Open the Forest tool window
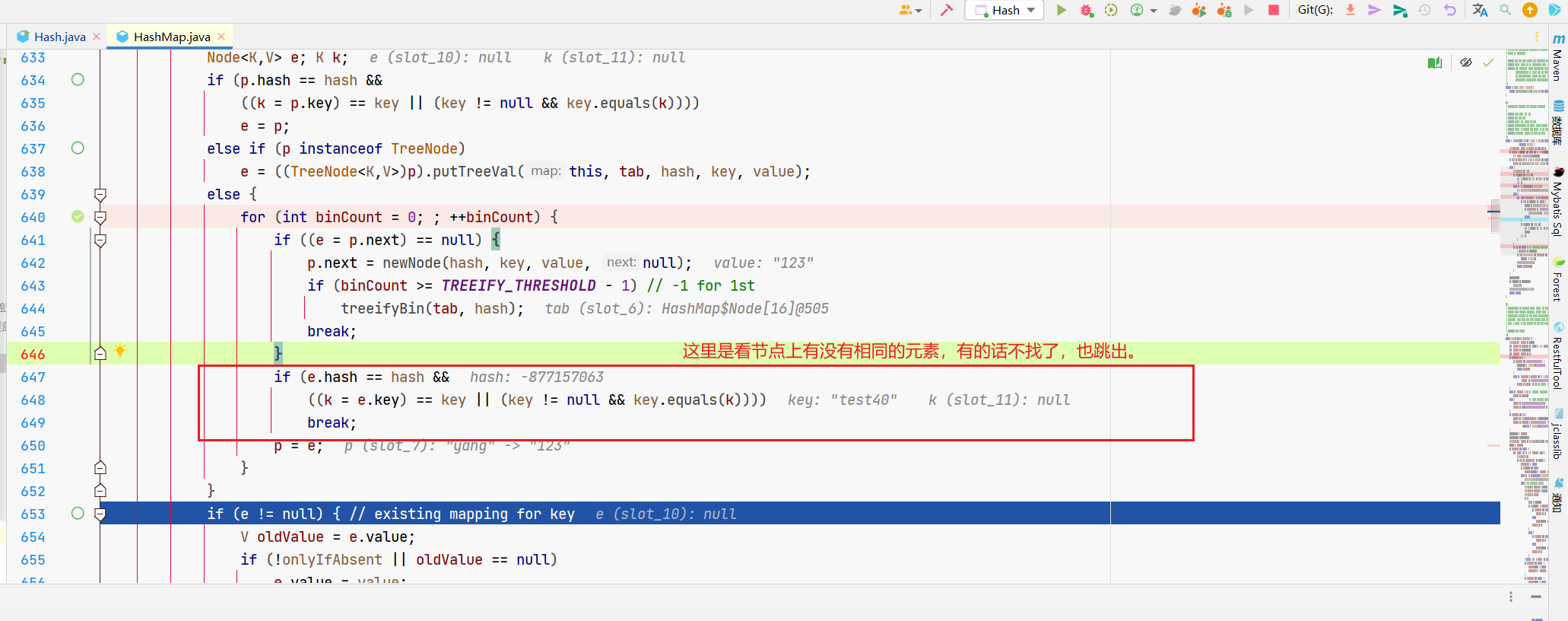Viewport: 1568px width, 621px height. point(1558,279)
